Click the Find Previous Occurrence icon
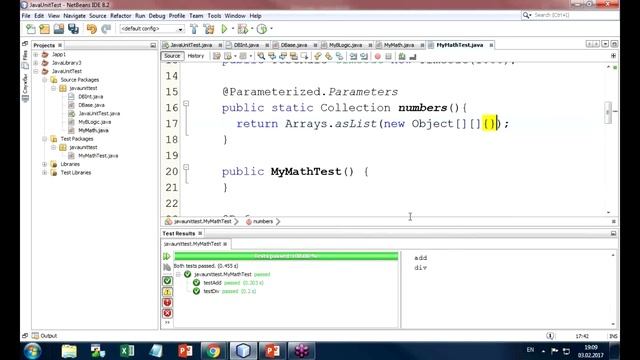The width and height of the screenshot is (640, 360). click(272, 56)
